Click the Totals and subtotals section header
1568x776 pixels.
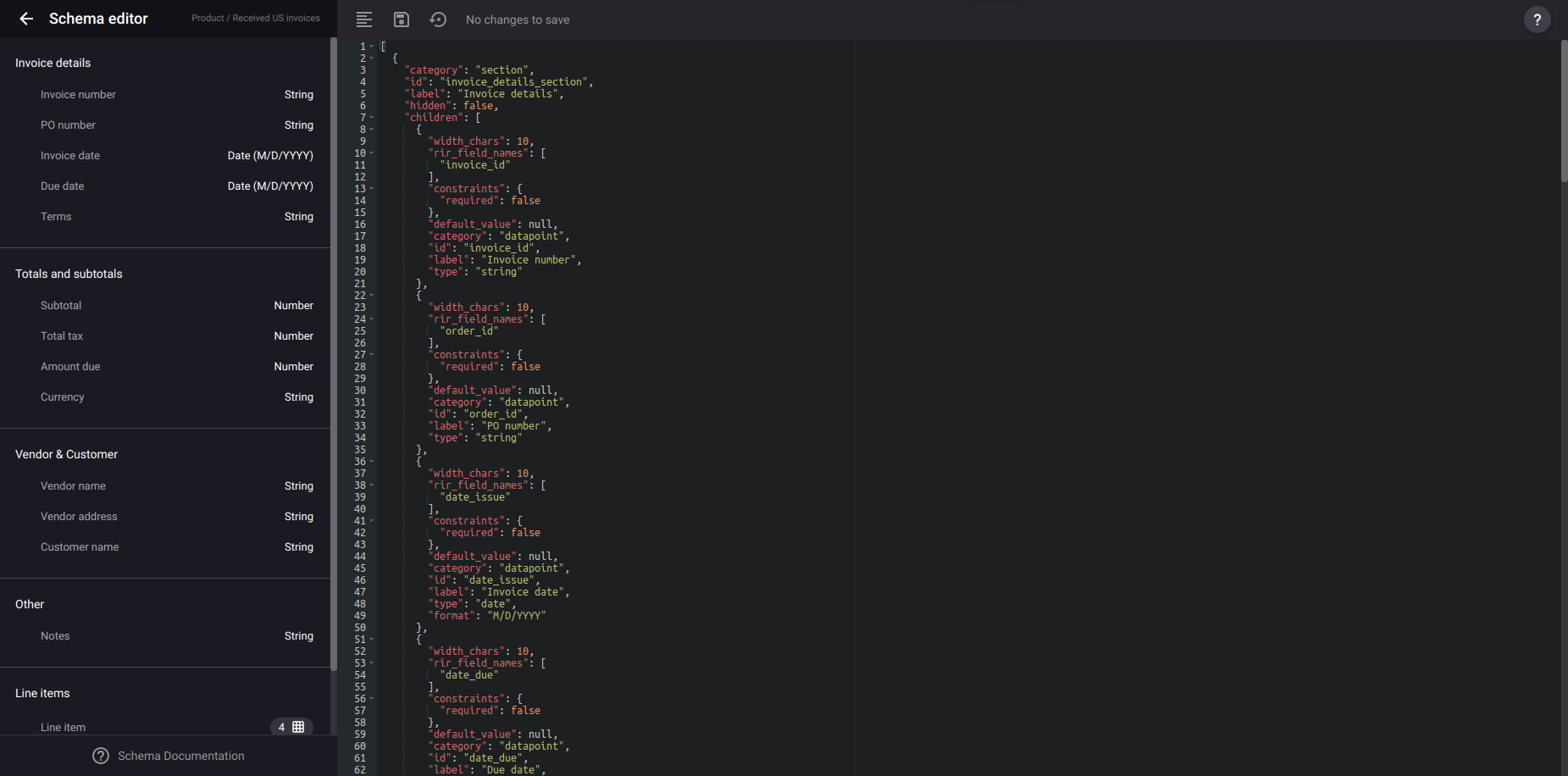69,274
